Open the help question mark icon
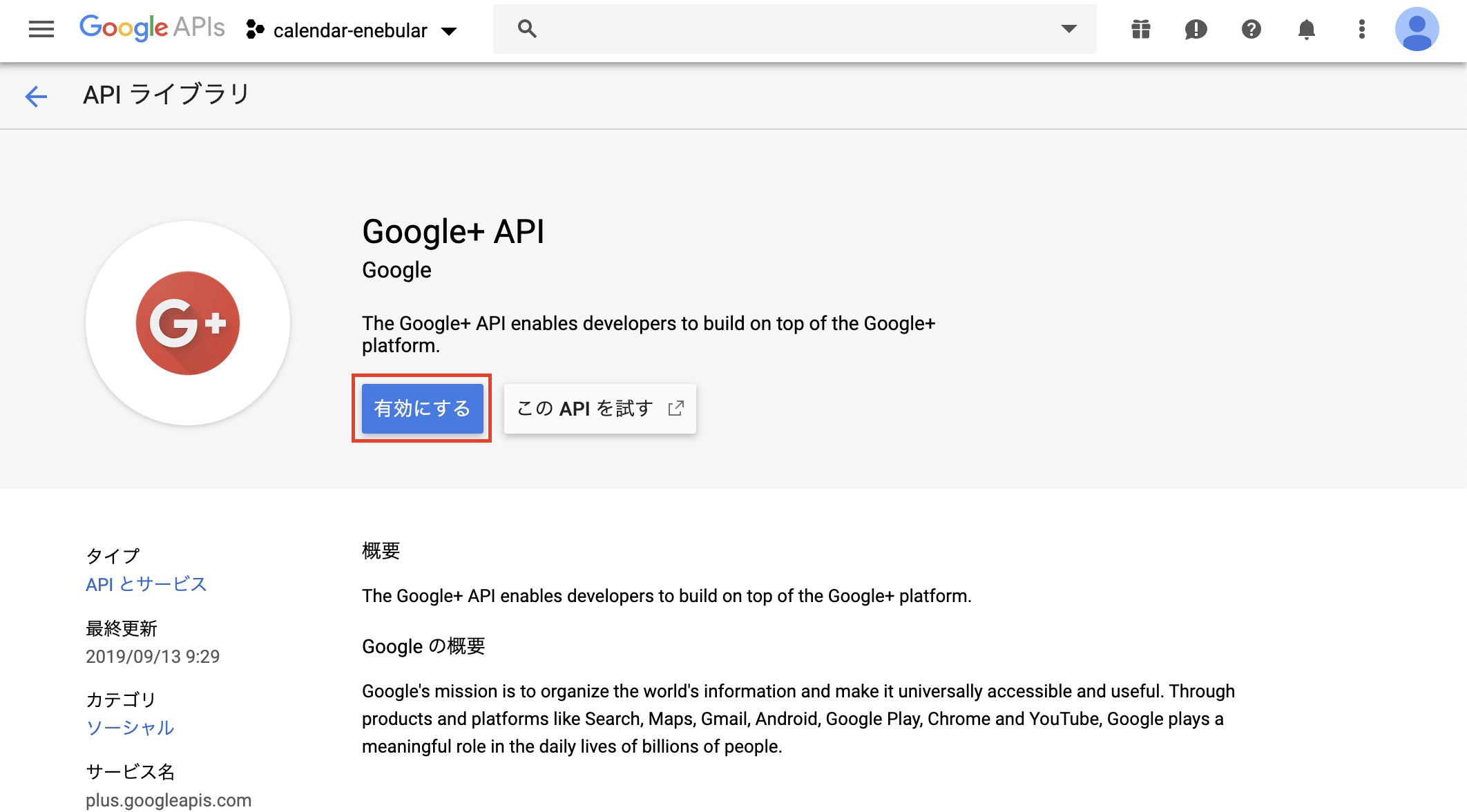 1251,29
